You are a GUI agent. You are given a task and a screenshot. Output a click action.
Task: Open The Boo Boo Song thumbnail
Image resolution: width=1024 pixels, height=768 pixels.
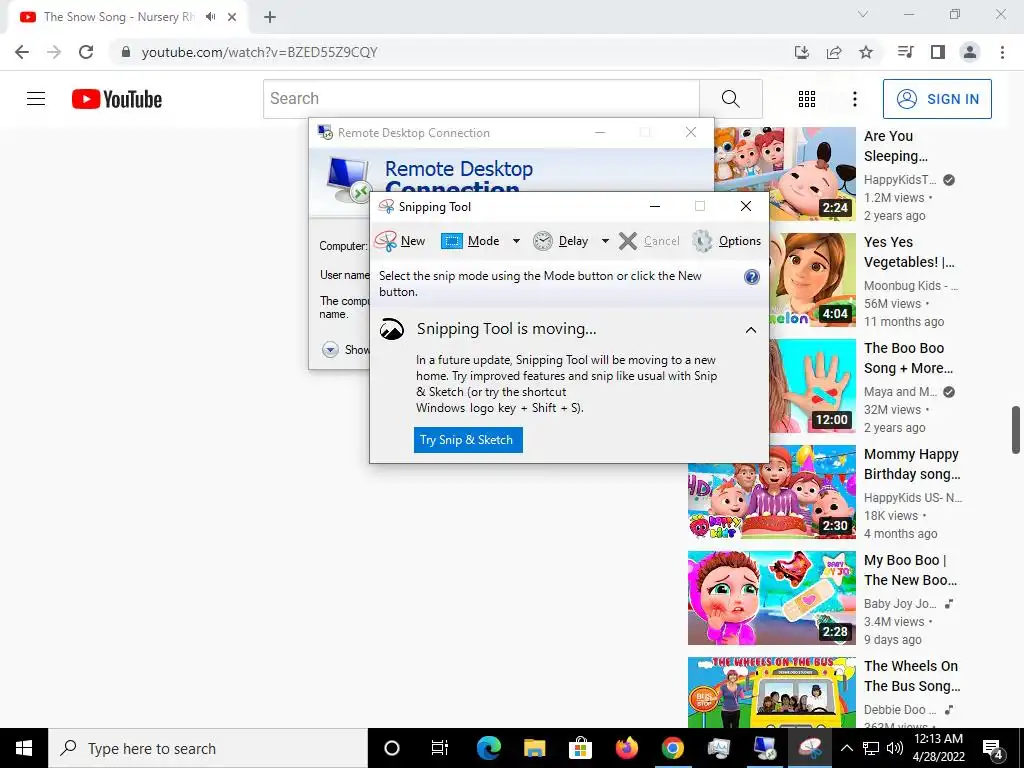812,385
